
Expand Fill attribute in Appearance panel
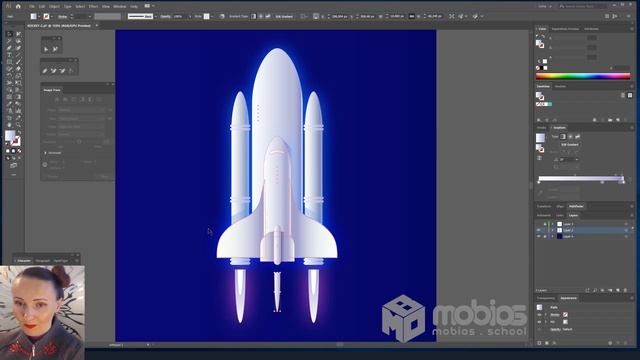click(546, 322)
